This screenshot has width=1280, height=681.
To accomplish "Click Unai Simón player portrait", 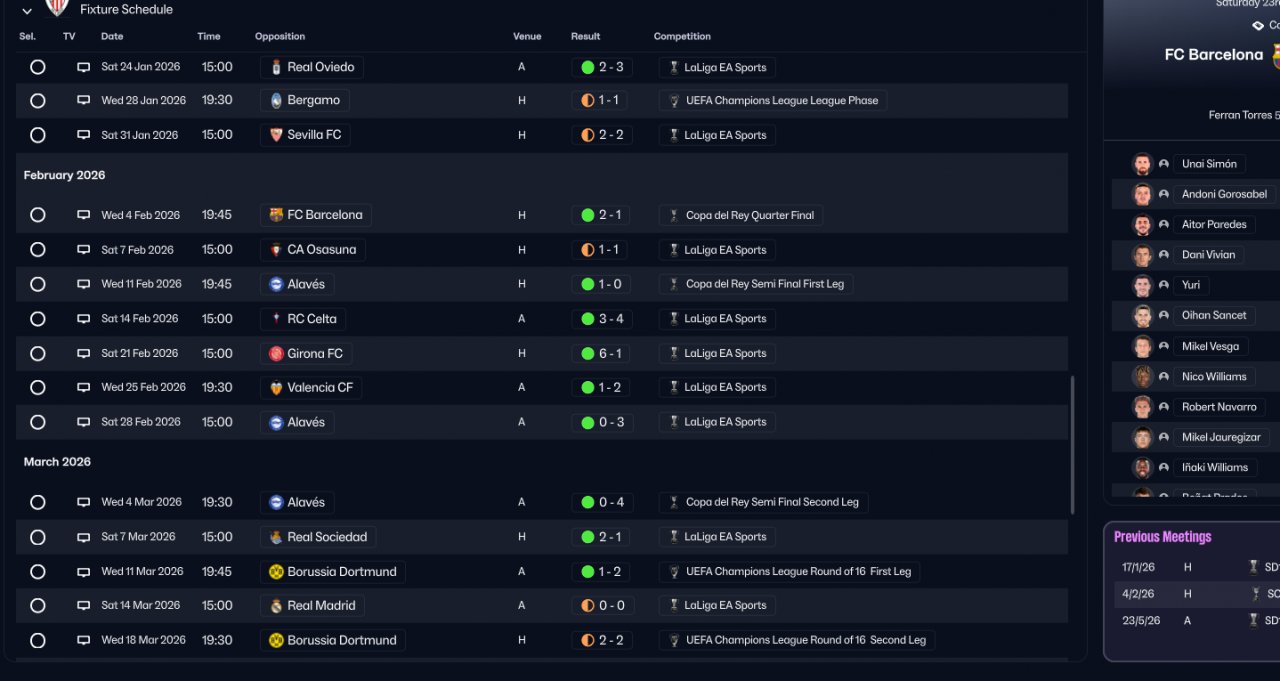I will [1142, 164].
